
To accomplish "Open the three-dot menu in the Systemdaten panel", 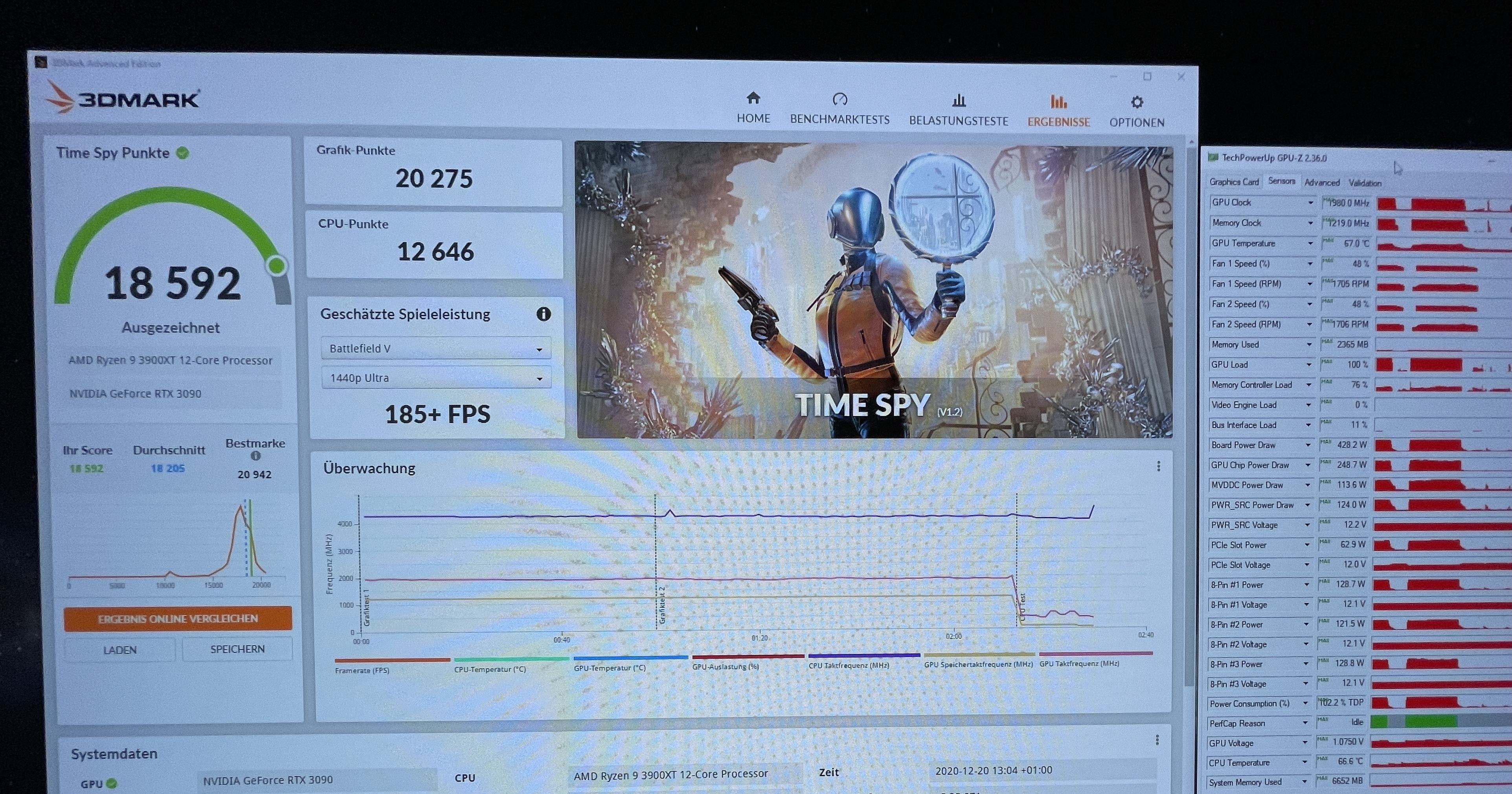I will tap(1157, 739).
